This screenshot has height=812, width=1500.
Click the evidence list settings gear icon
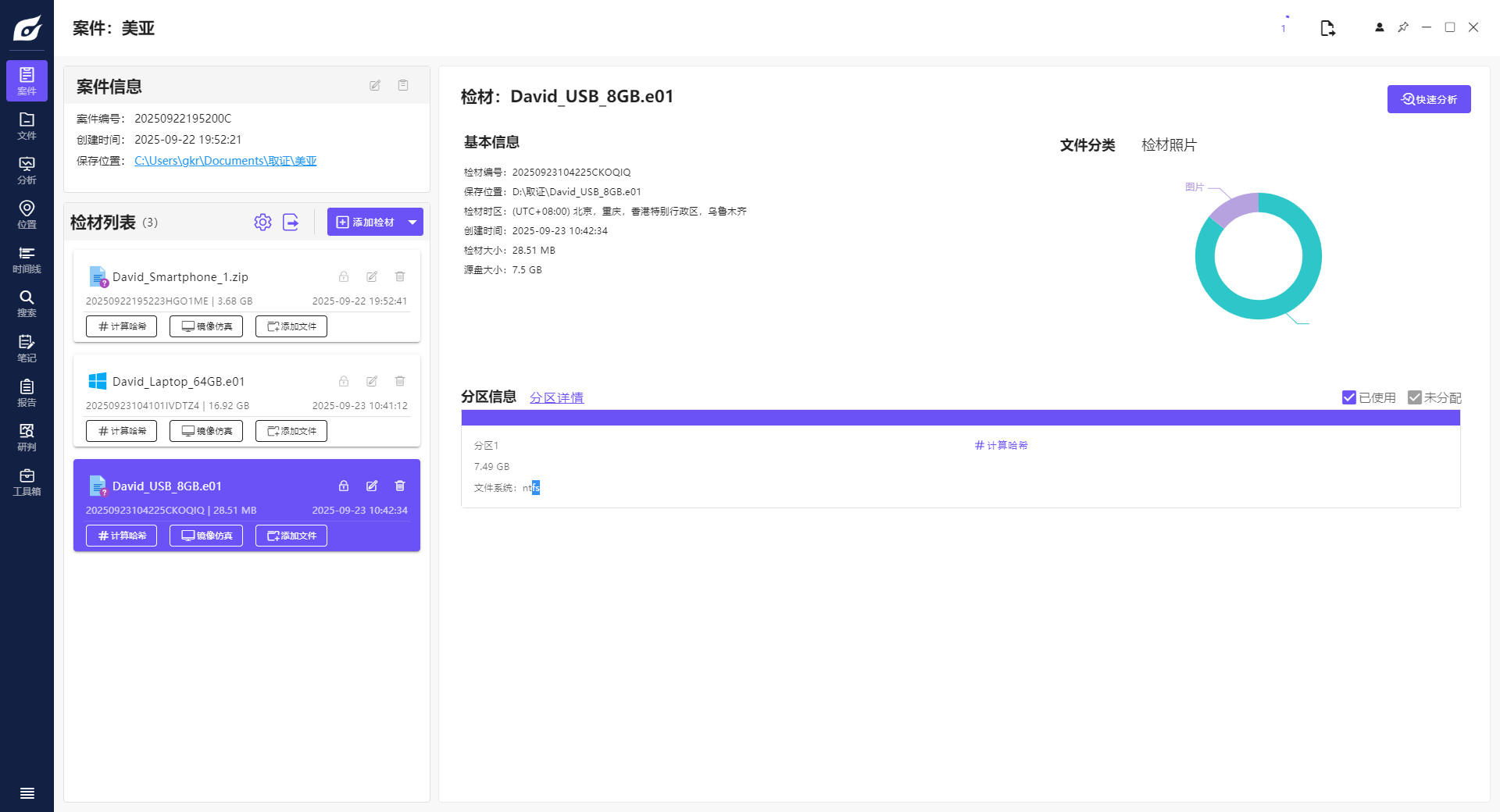262,223
